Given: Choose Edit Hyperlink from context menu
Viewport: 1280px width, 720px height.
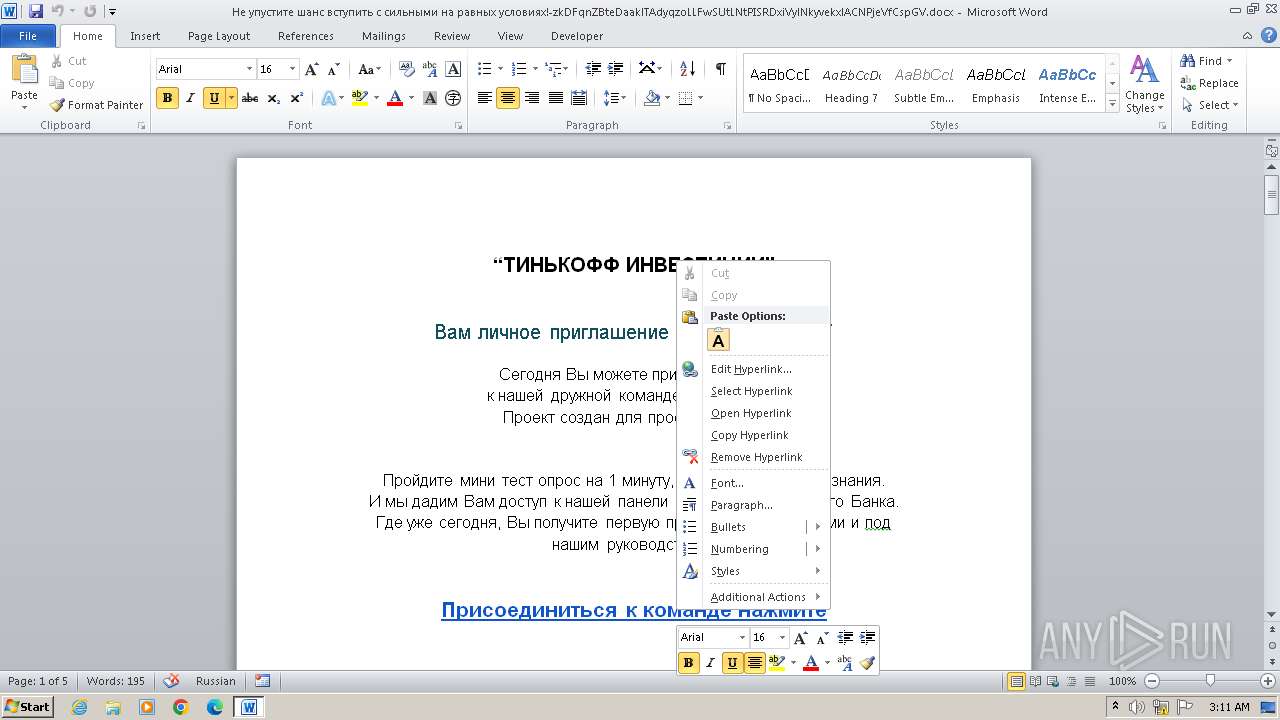Looking at the screenshot, I should 754,369.
